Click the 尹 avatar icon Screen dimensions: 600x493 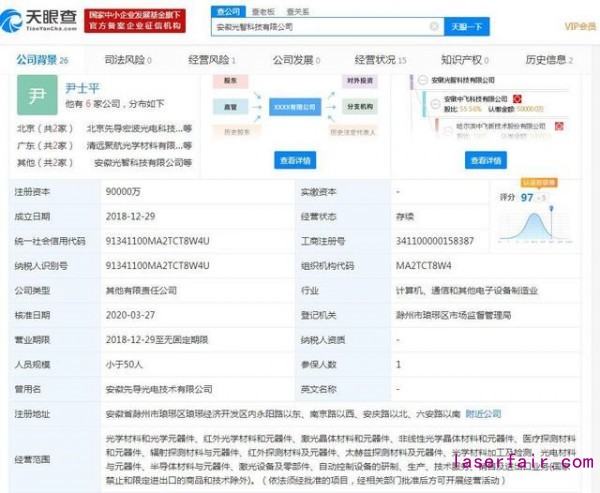coord(37,96)
